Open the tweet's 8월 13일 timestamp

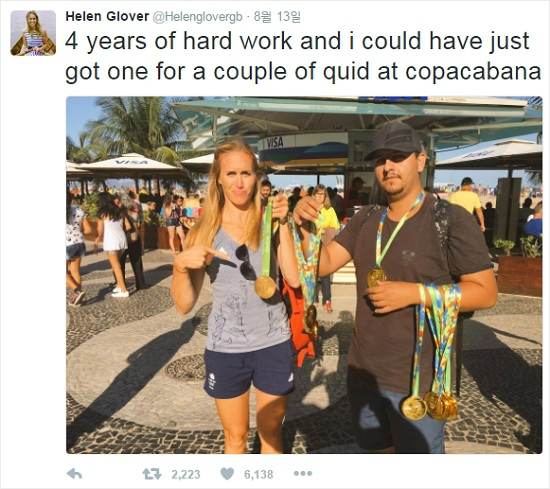(x=277, y=16)
